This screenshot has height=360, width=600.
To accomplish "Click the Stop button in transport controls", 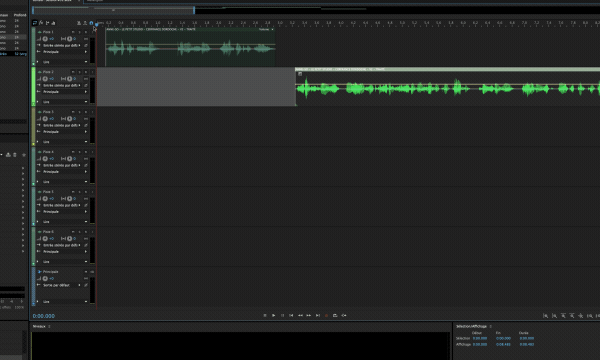I will point(265,316).
